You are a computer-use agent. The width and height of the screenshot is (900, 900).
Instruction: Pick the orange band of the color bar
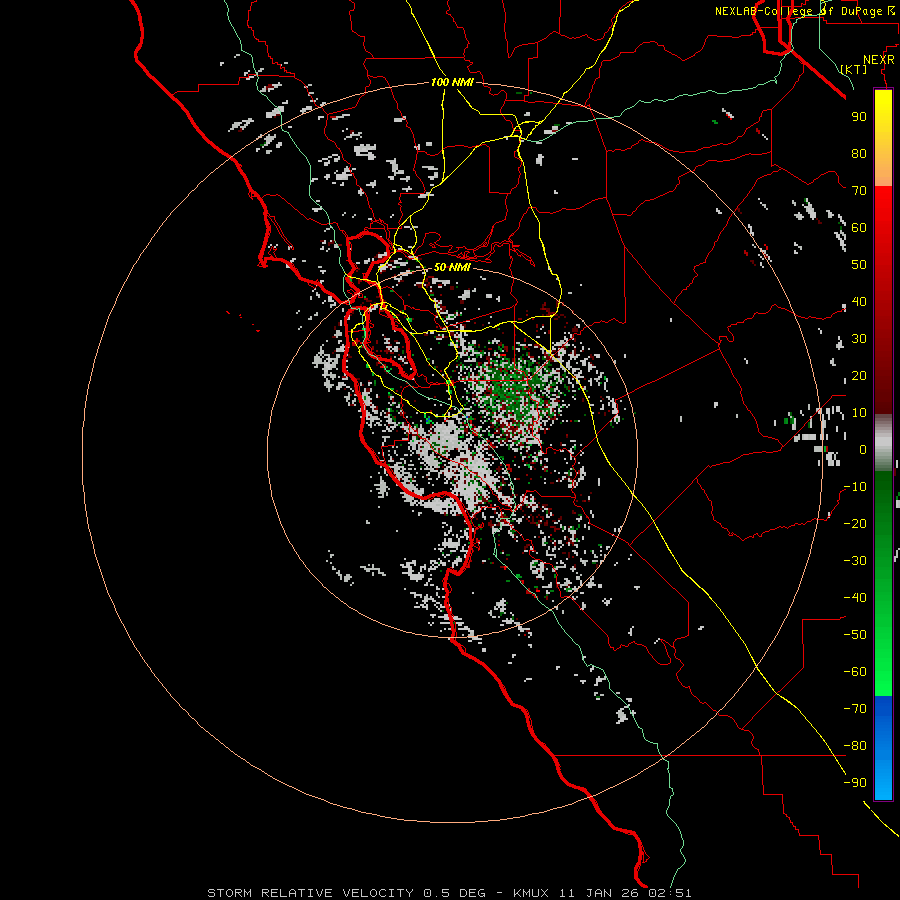click(x=883, y=169)
